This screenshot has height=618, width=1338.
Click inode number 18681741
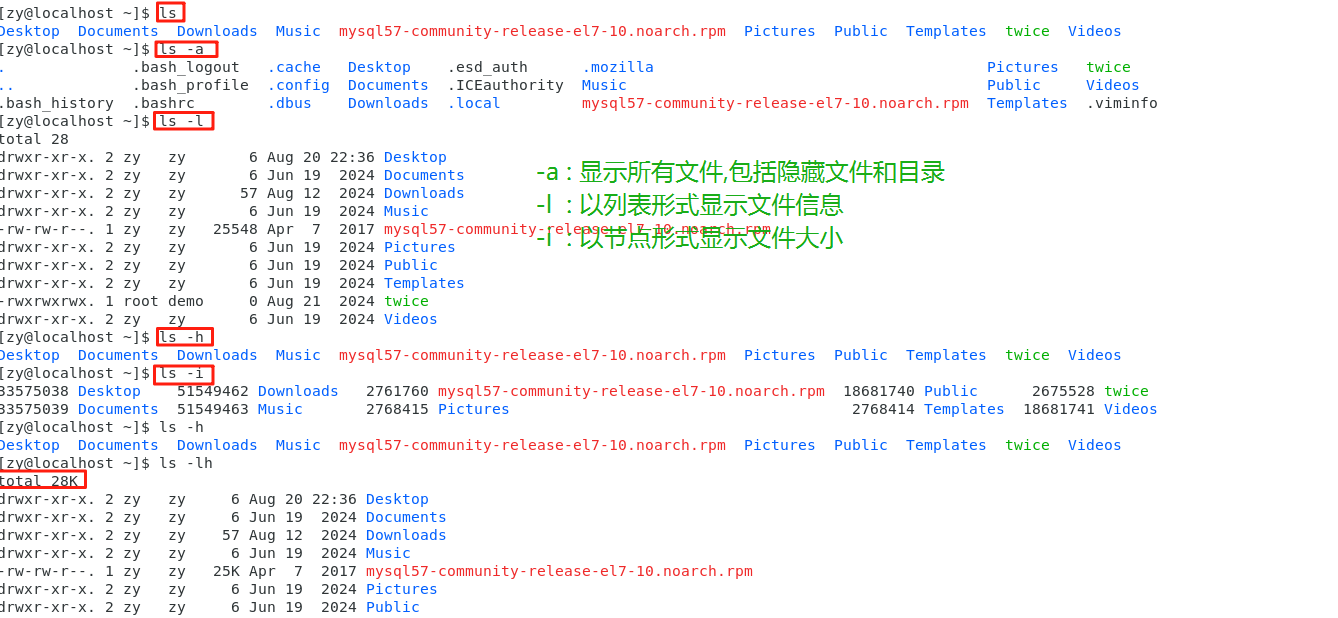1059,409
